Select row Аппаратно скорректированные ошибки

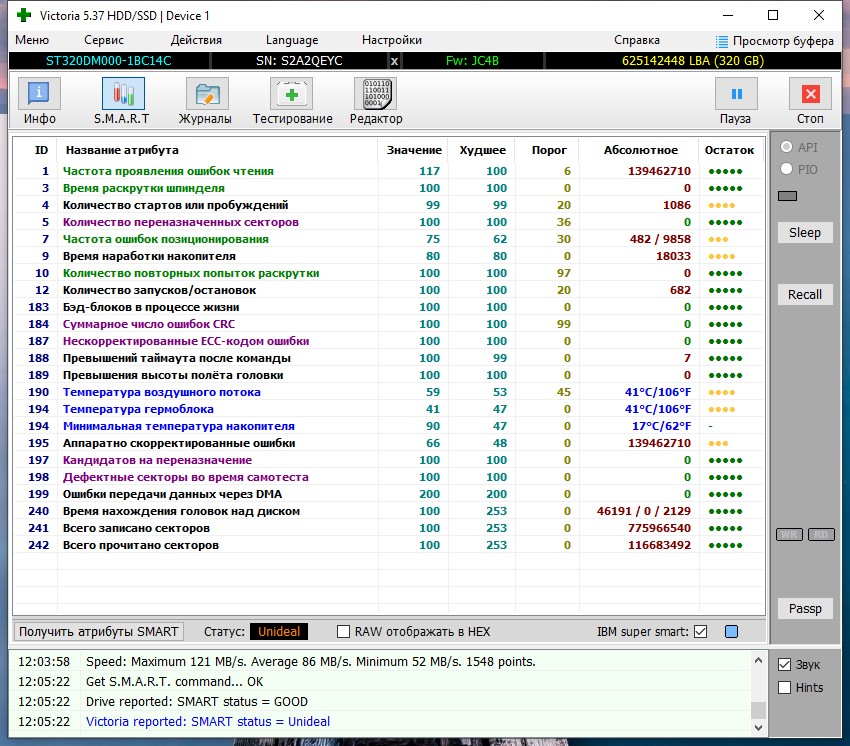point(389,443)
